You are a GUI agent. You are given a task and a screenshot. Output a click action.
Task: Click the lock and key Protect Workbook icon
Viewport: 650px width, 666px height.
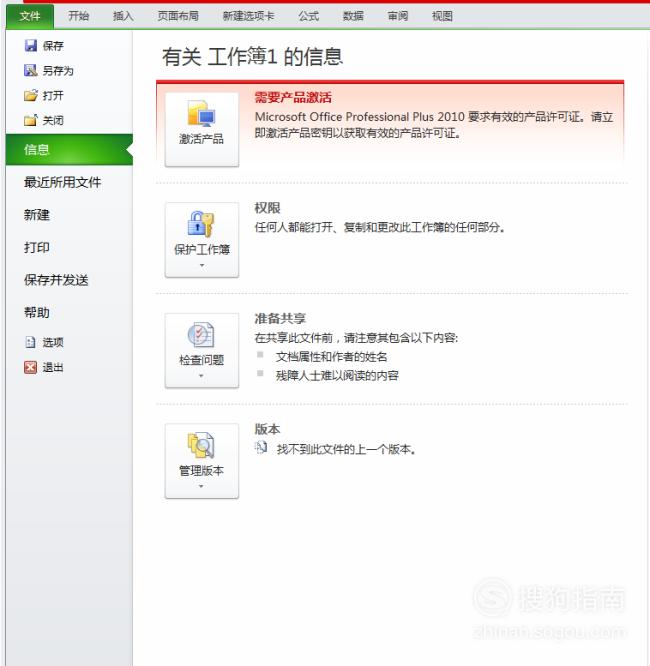[201, 223]
